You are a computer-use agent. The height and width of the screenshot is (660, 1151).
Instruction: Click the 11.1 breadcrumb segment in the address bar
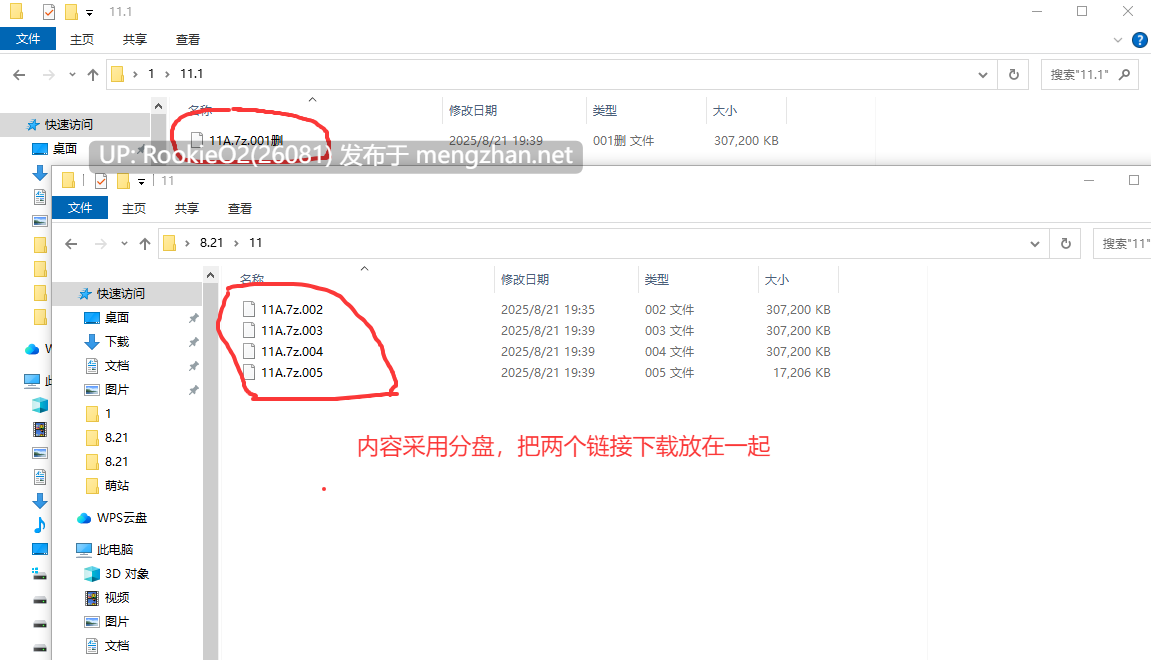pos(192,73)
